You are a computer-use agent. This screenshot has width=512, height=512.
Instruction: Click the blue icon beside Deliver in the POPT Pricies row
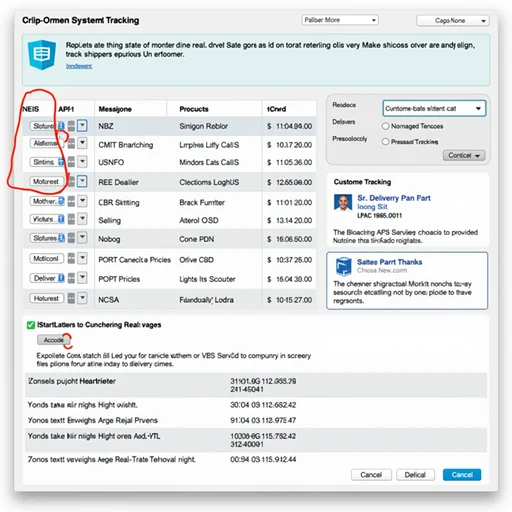(61, 278)
